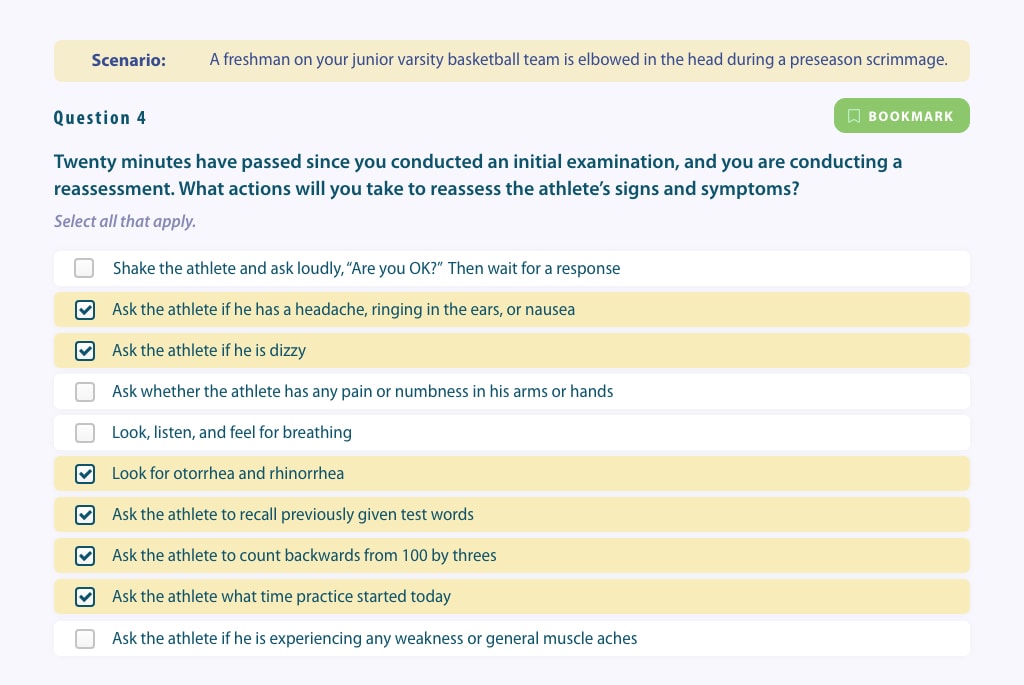Deselect 'what time practice started today' checkbox
This screenshot has width=1024, height=685.
coord(85,597)
